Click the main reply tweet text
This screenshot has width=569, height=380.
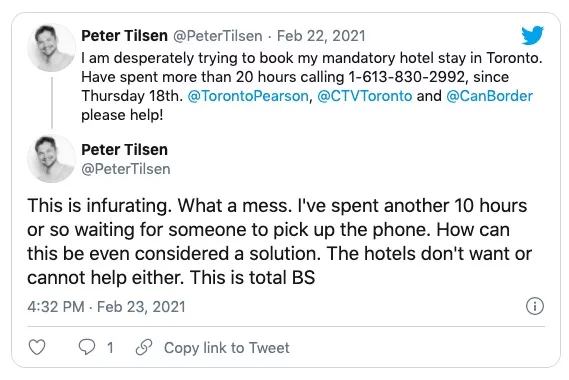(279, 241)
